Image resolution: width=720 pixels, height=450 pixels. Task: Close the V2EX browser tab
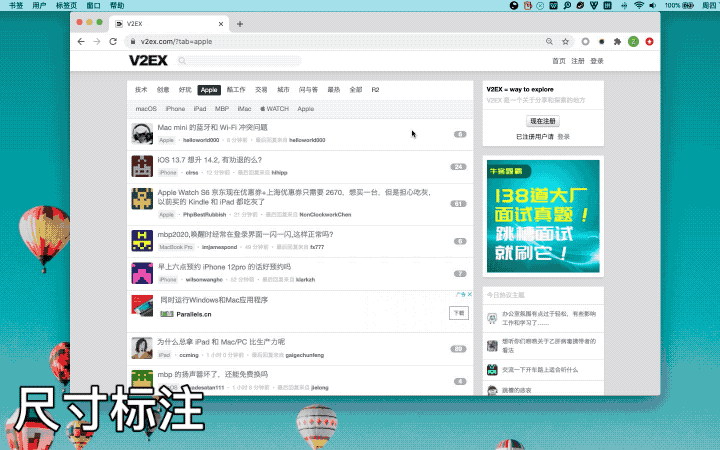tap(221, 24)
